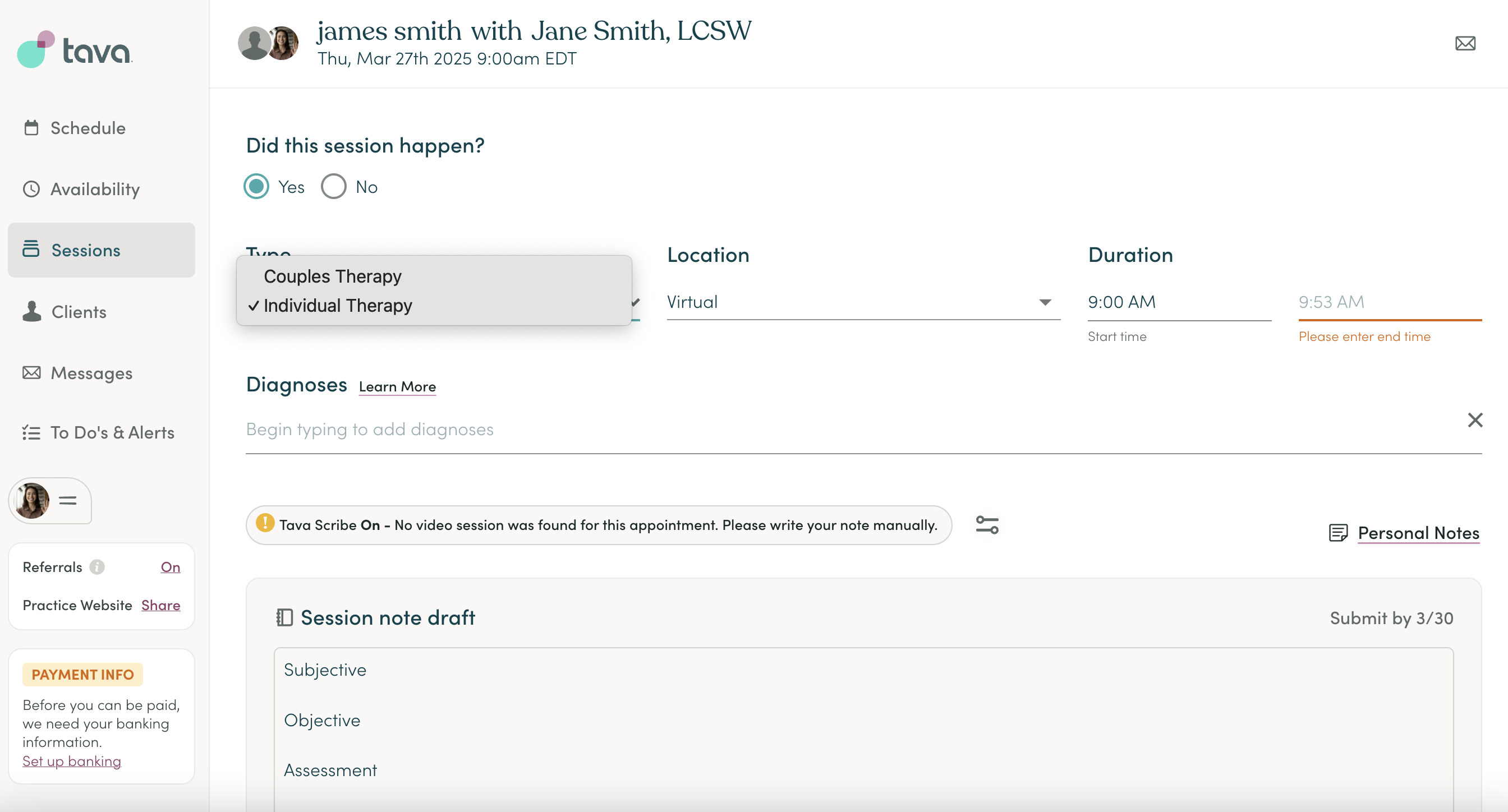Go to Availability in the sidebar
Screen dimensions: 1508x812
point(102,189)
